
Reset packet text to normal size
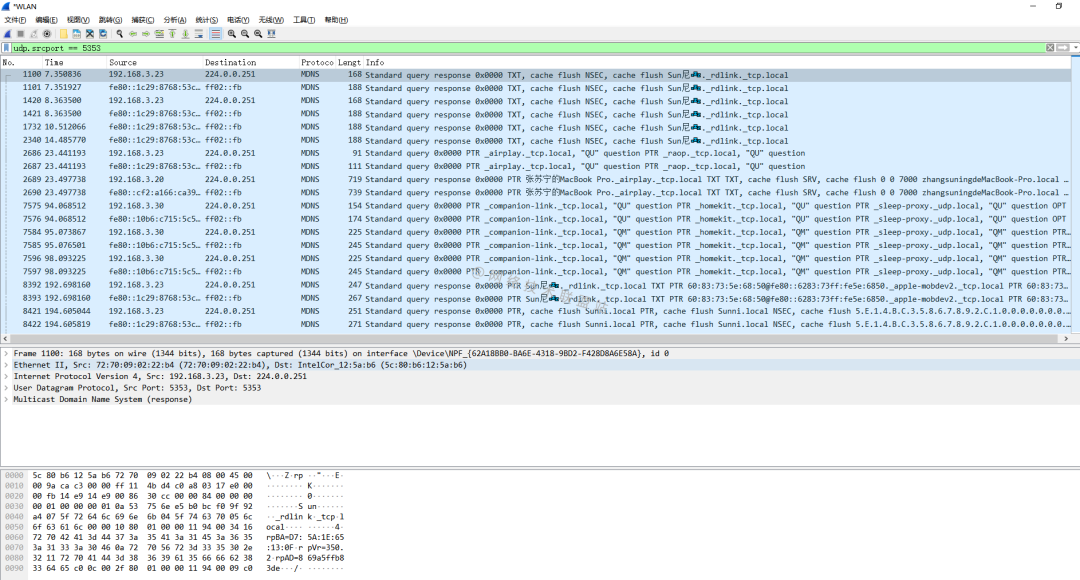(x=258, y=34)
